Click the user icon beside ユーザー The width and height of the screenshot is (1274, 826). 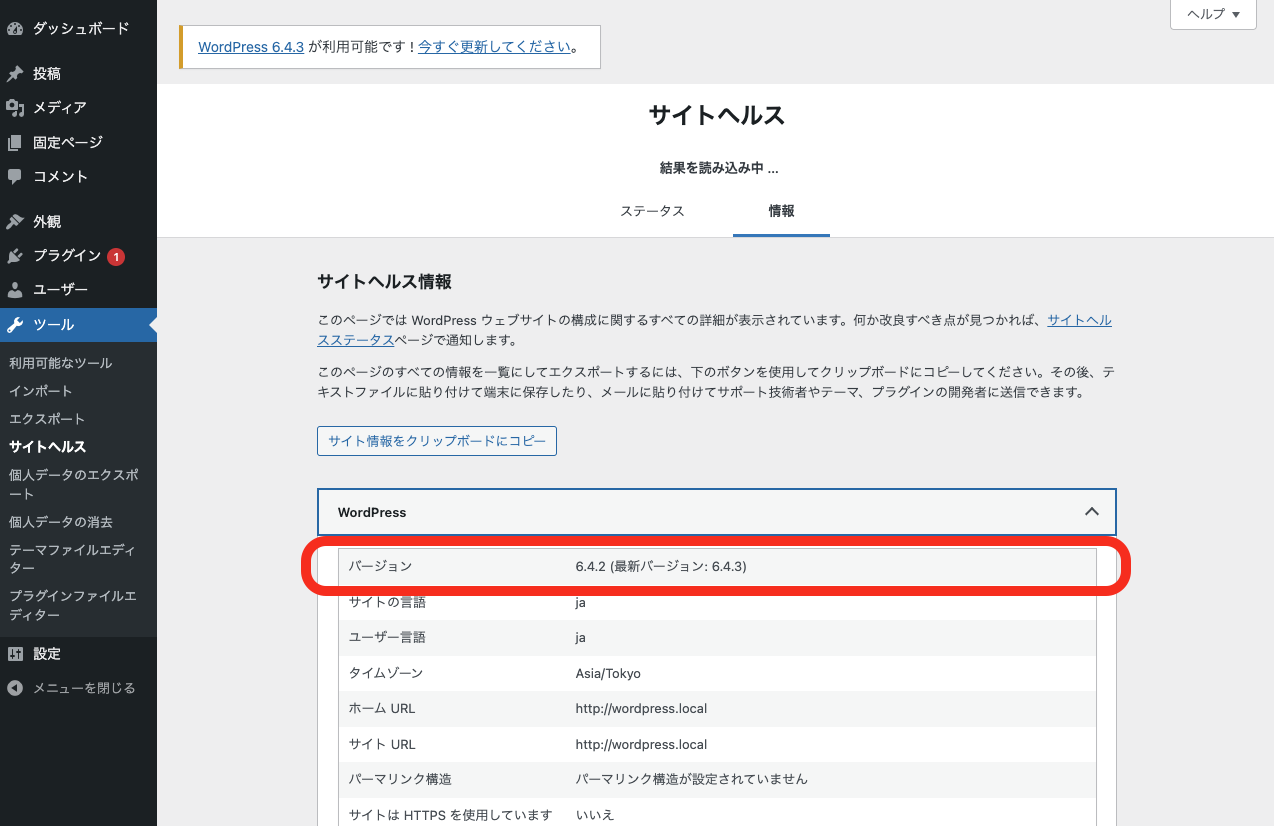coord(15,290)
